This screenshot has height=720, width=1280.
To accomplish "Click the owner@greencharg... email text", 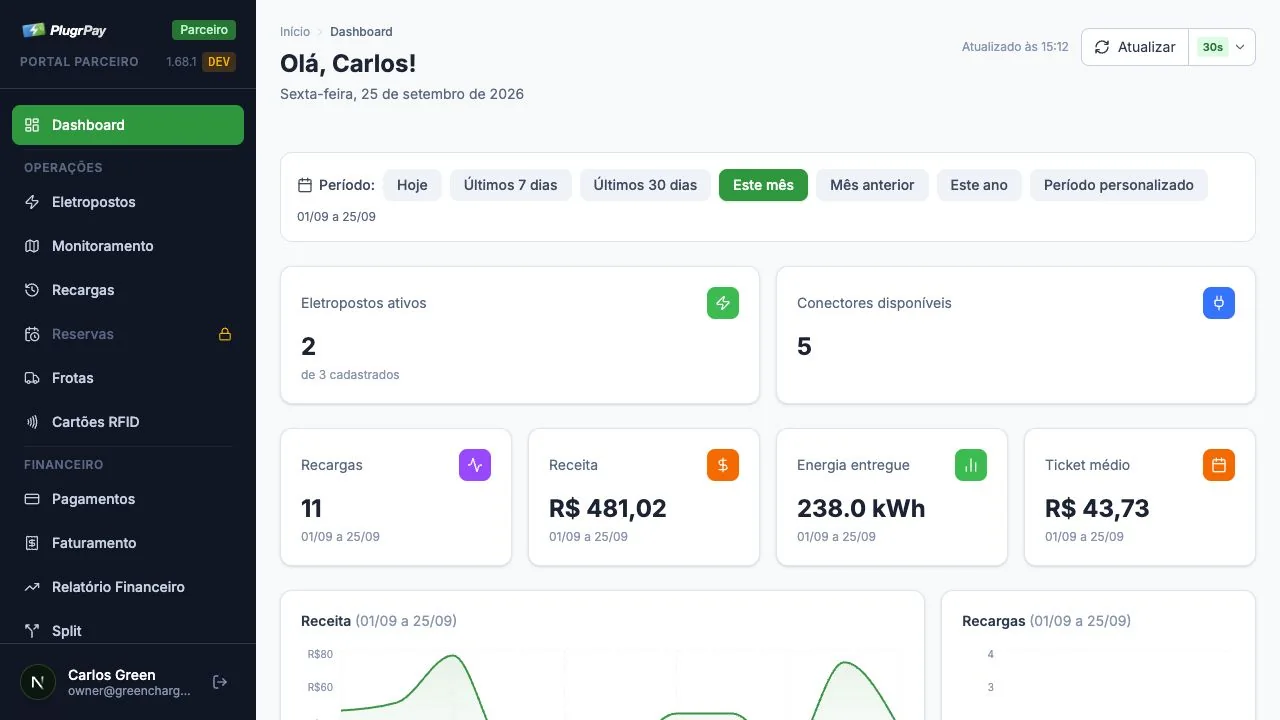I will [129, 691].
